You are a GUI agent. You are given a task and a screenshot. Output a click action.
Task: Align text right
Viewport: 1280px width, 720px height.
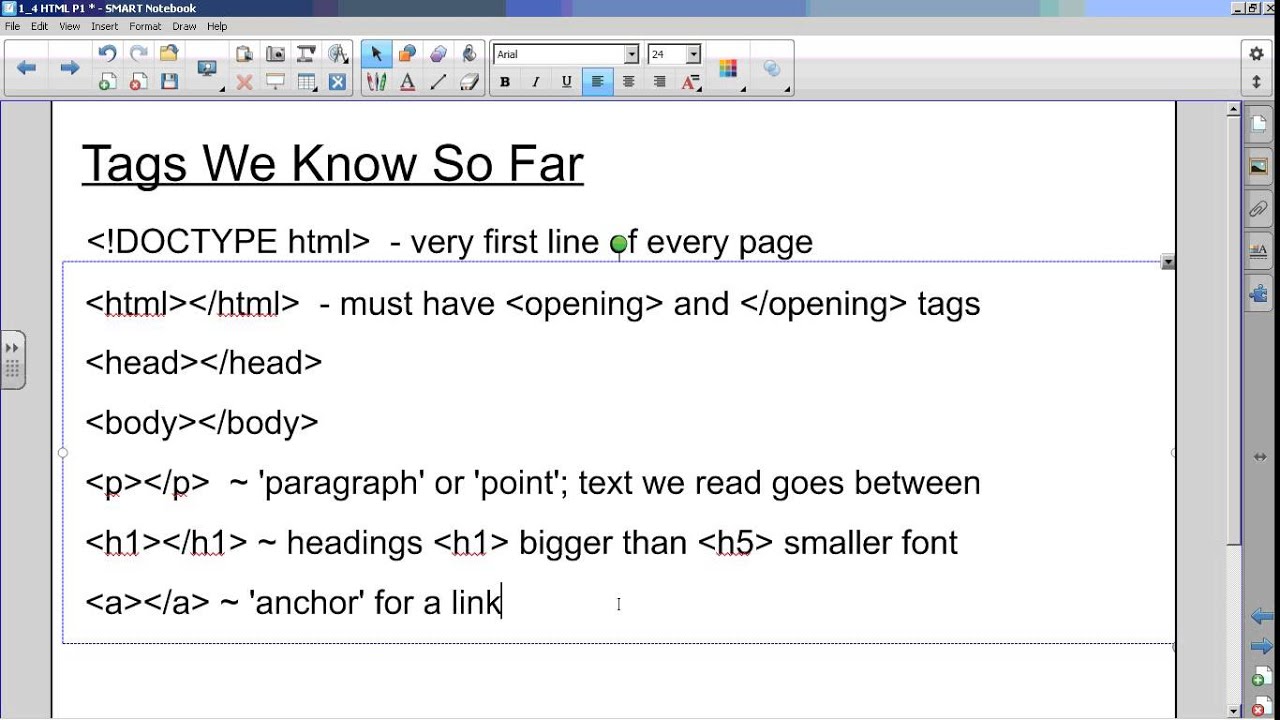click(660, 82)
